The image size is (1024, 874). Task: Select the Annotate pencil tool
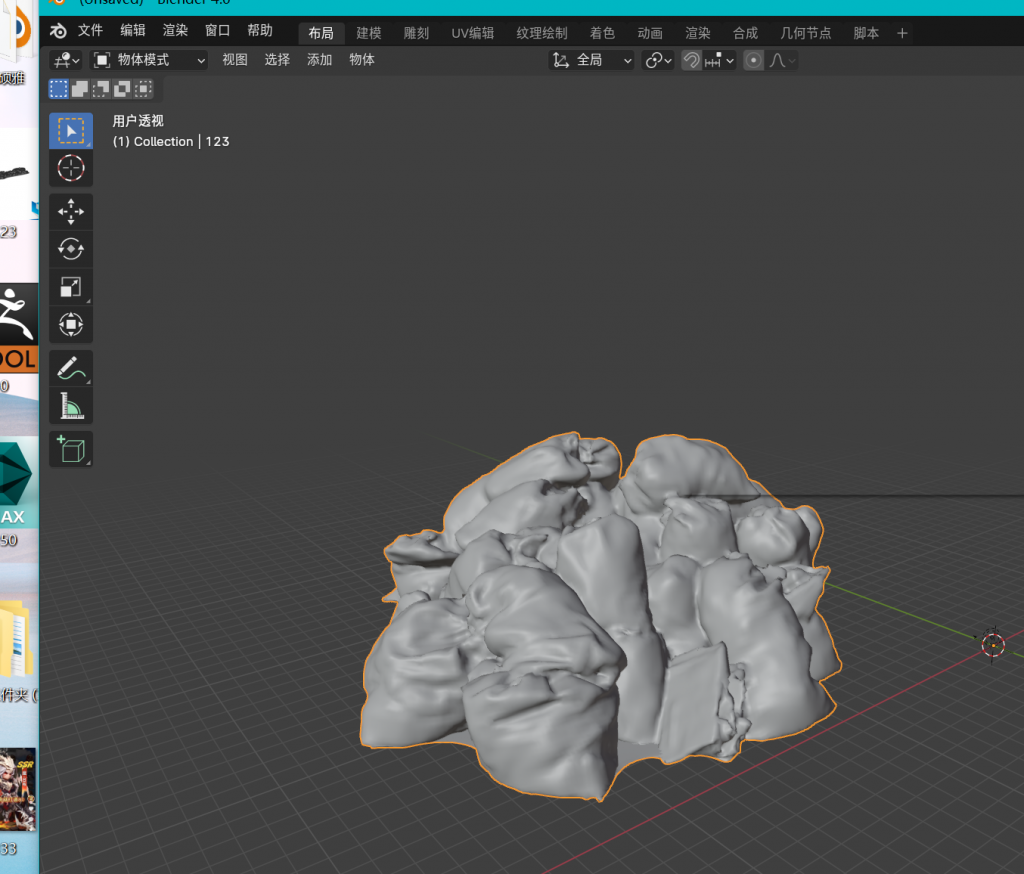click(71, 368)
